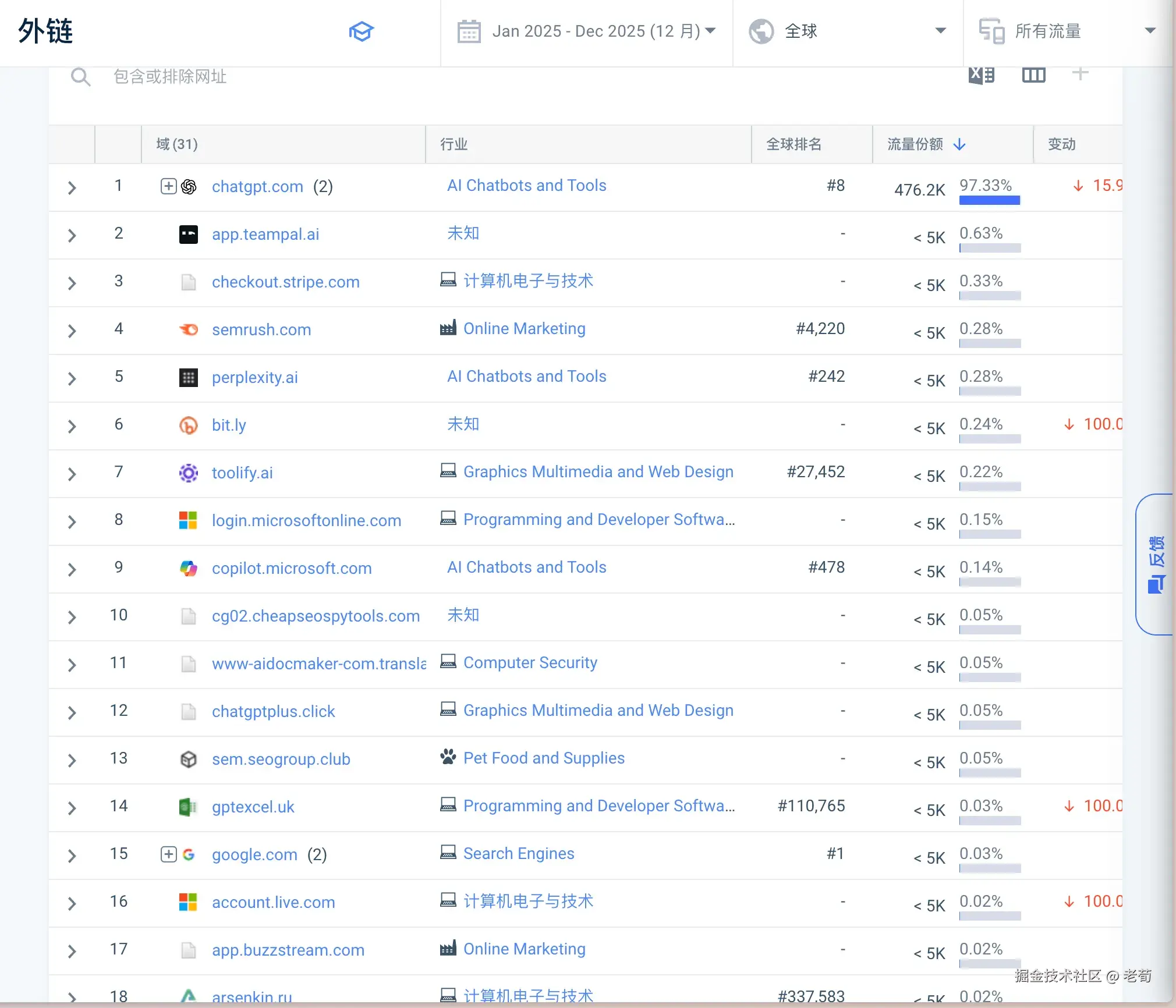The height and width of the screenshot is (1008, 1176).
Task: Click the search magnifier icon
Action: 80,77
